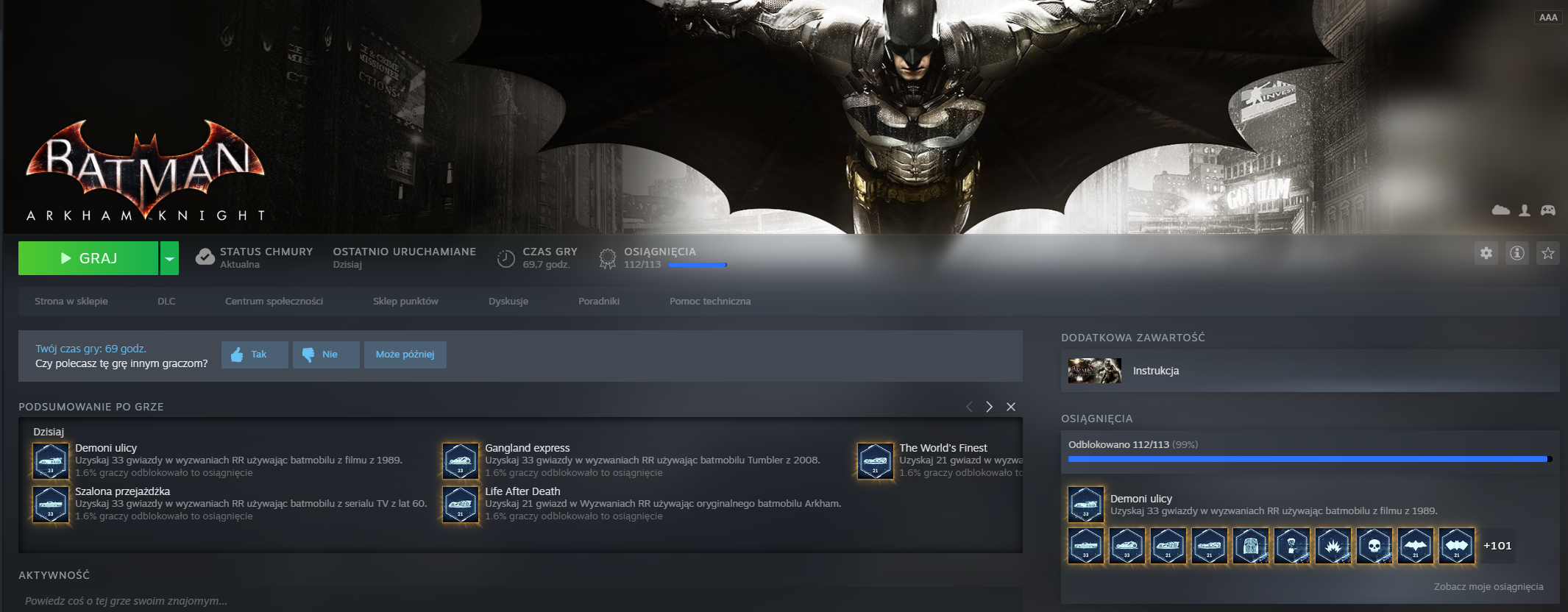Click Nie to not recommend the game
Image resolution: width=1568 pixels, height=612 pixels.
tap(326, 355)
